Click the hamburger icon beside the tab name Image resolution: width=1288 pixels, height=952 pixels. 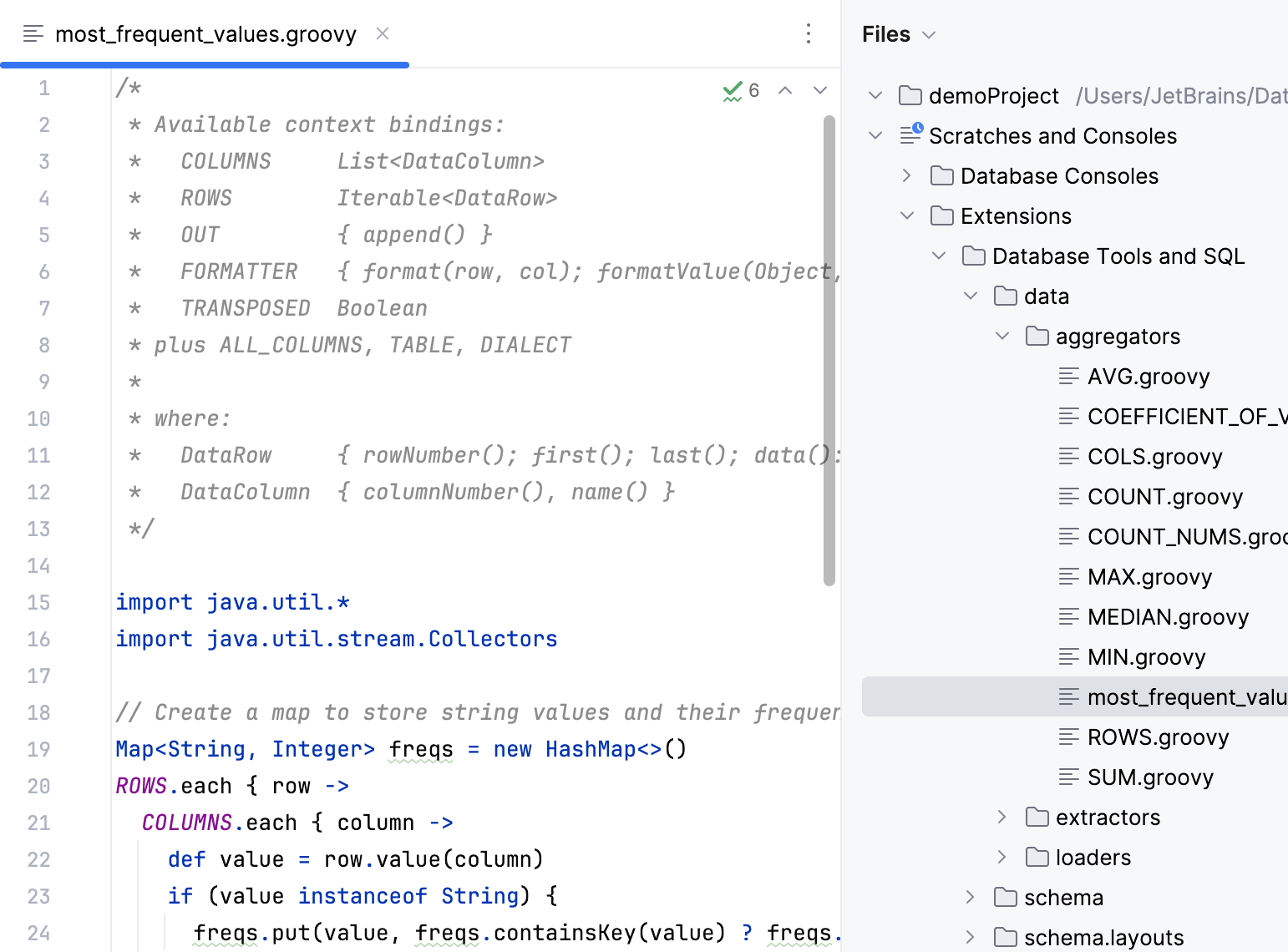(33, 33)
